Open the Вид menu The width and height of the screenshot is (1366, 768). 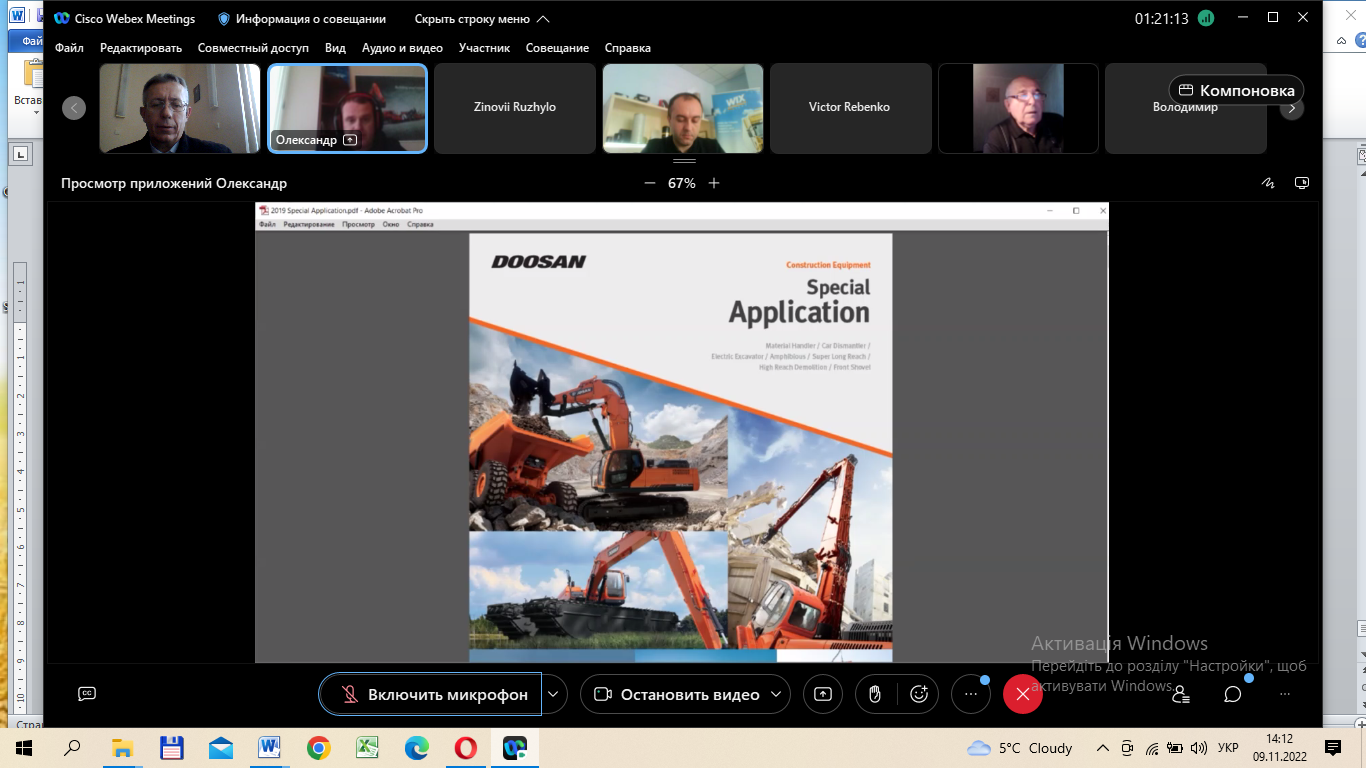click(335, 48)
